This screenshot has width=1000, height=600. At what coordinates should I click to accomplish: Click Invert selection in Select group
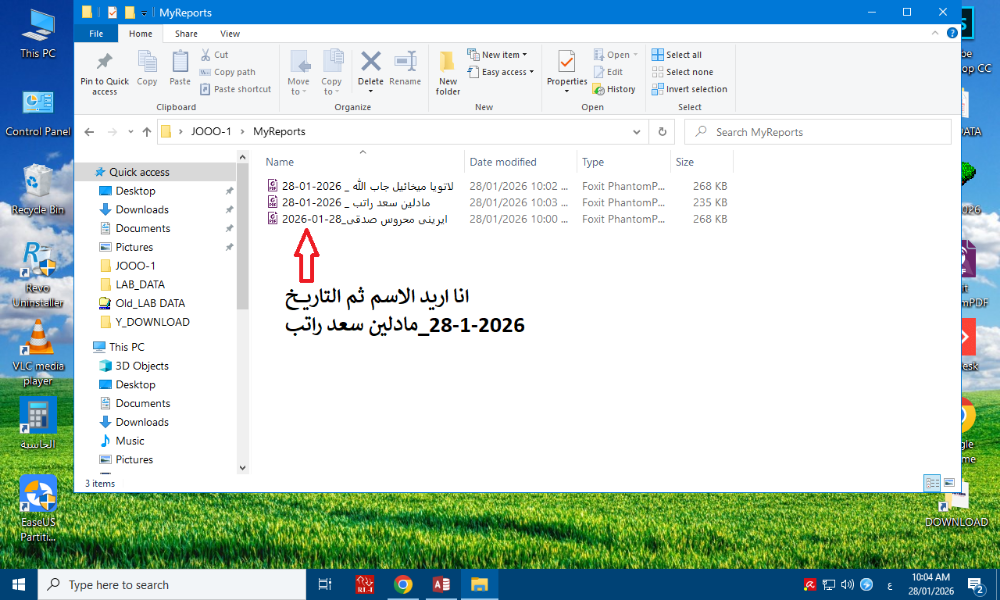[x=690, y=89]
